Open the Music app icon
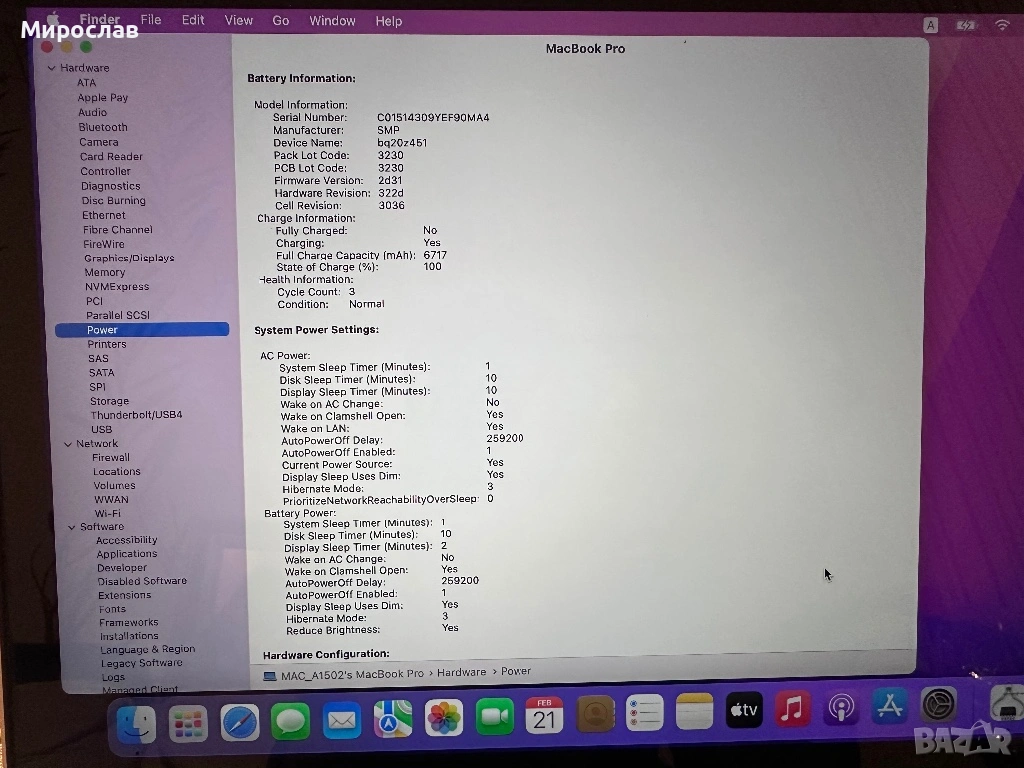This screenshot has height=768, width=1024. pos(792,709)
